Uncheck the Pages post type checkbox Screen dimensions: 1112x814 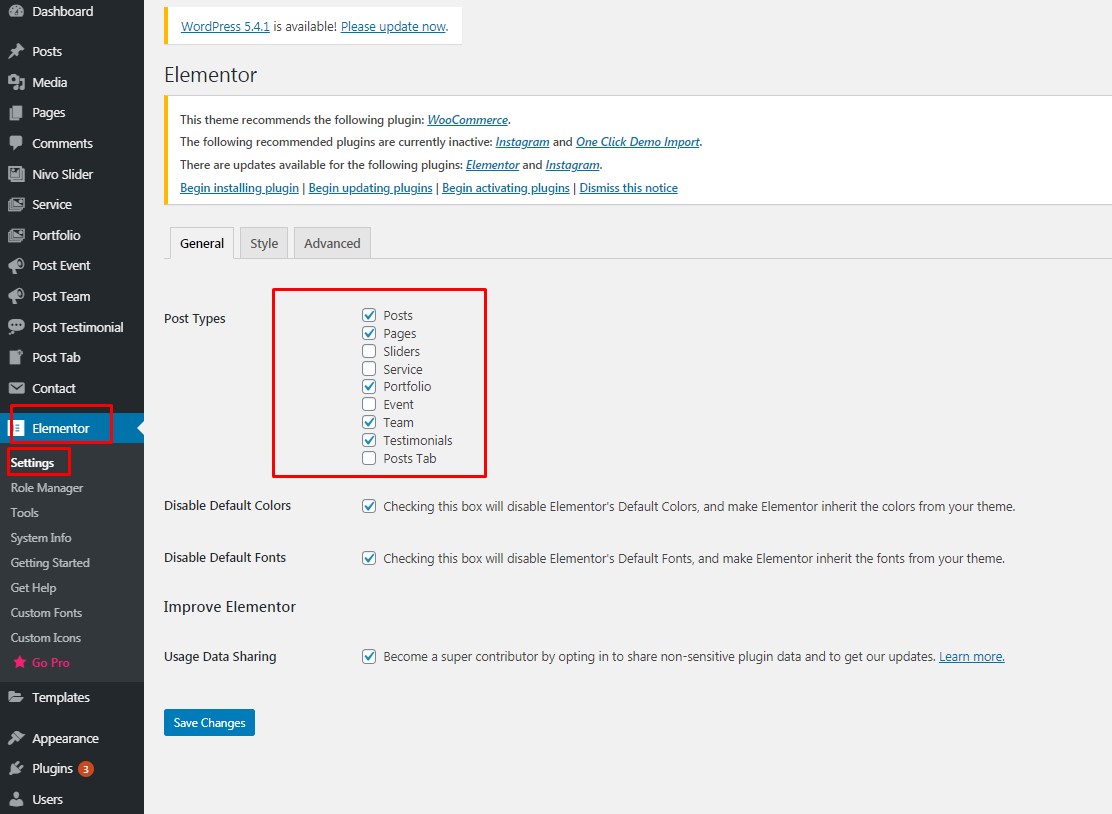click(369, 333)
